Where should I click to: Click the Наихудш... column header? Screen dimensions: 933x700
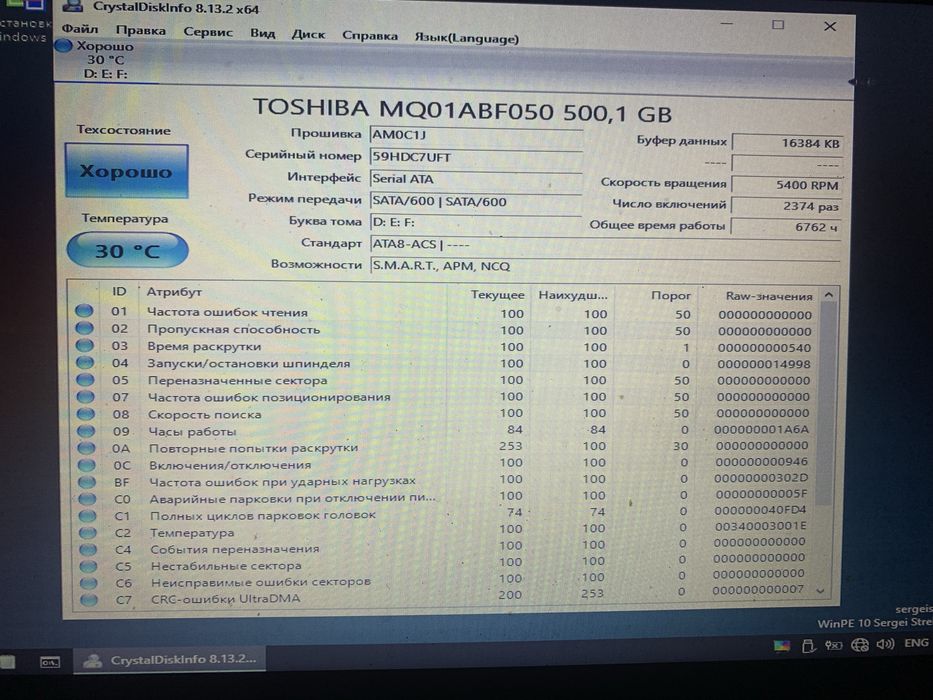tap(573, 296)
